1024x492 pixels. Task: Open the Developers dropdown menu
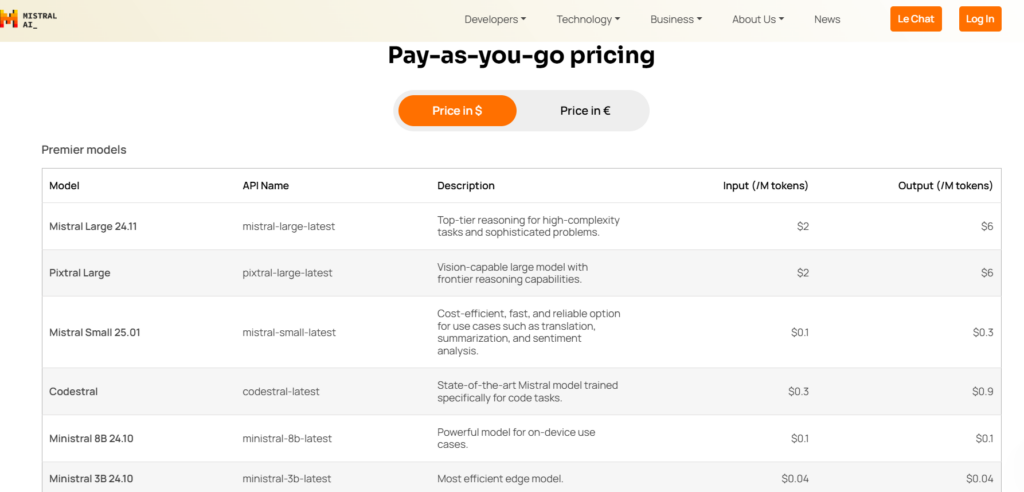495,20
